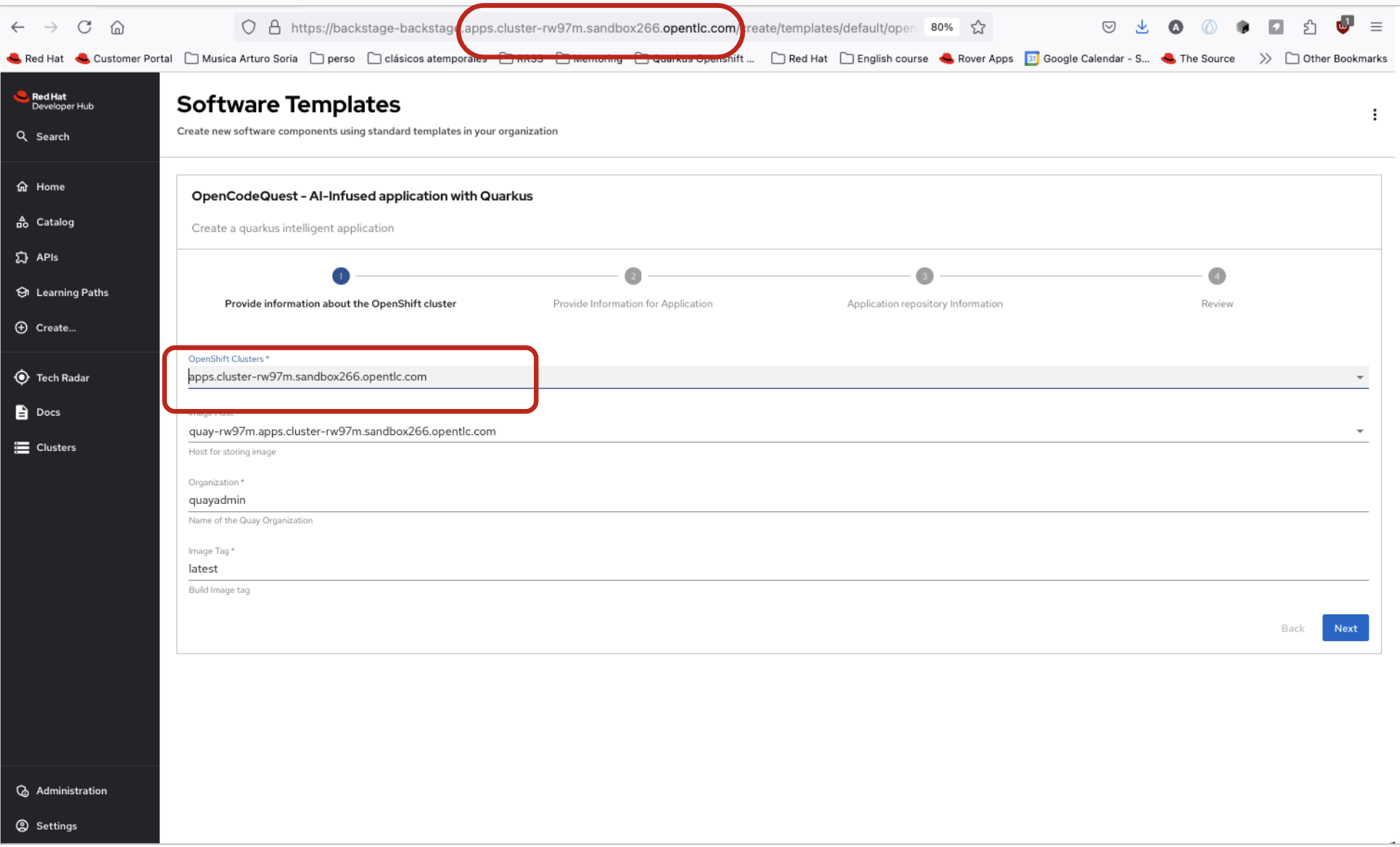Click step 1 circle in stepper

341,276
